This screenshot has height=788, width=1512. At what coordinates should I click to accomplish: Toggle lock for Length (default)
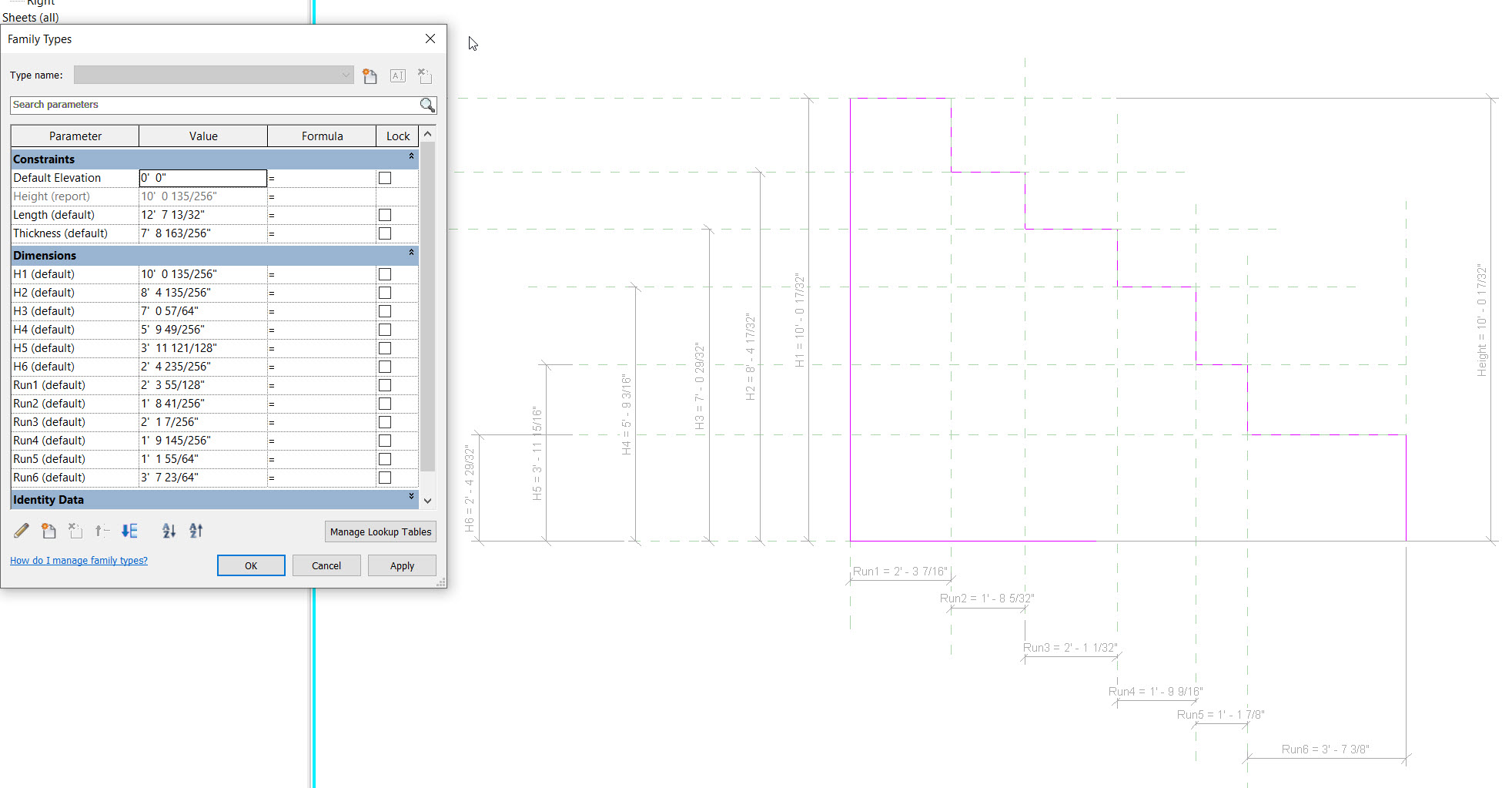(385, 215)
